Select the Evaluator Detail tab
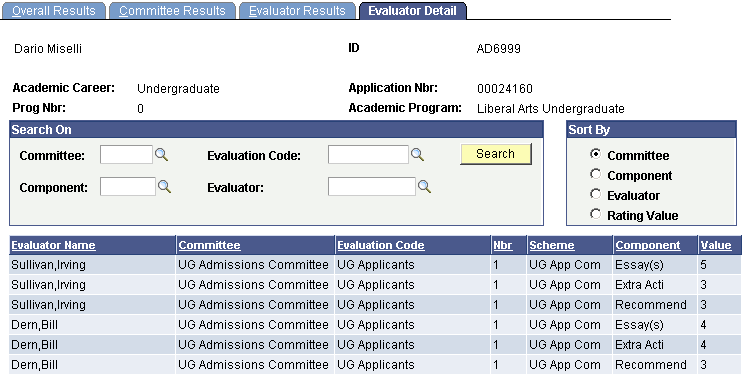Screen dimensions: 746x380 412,10
